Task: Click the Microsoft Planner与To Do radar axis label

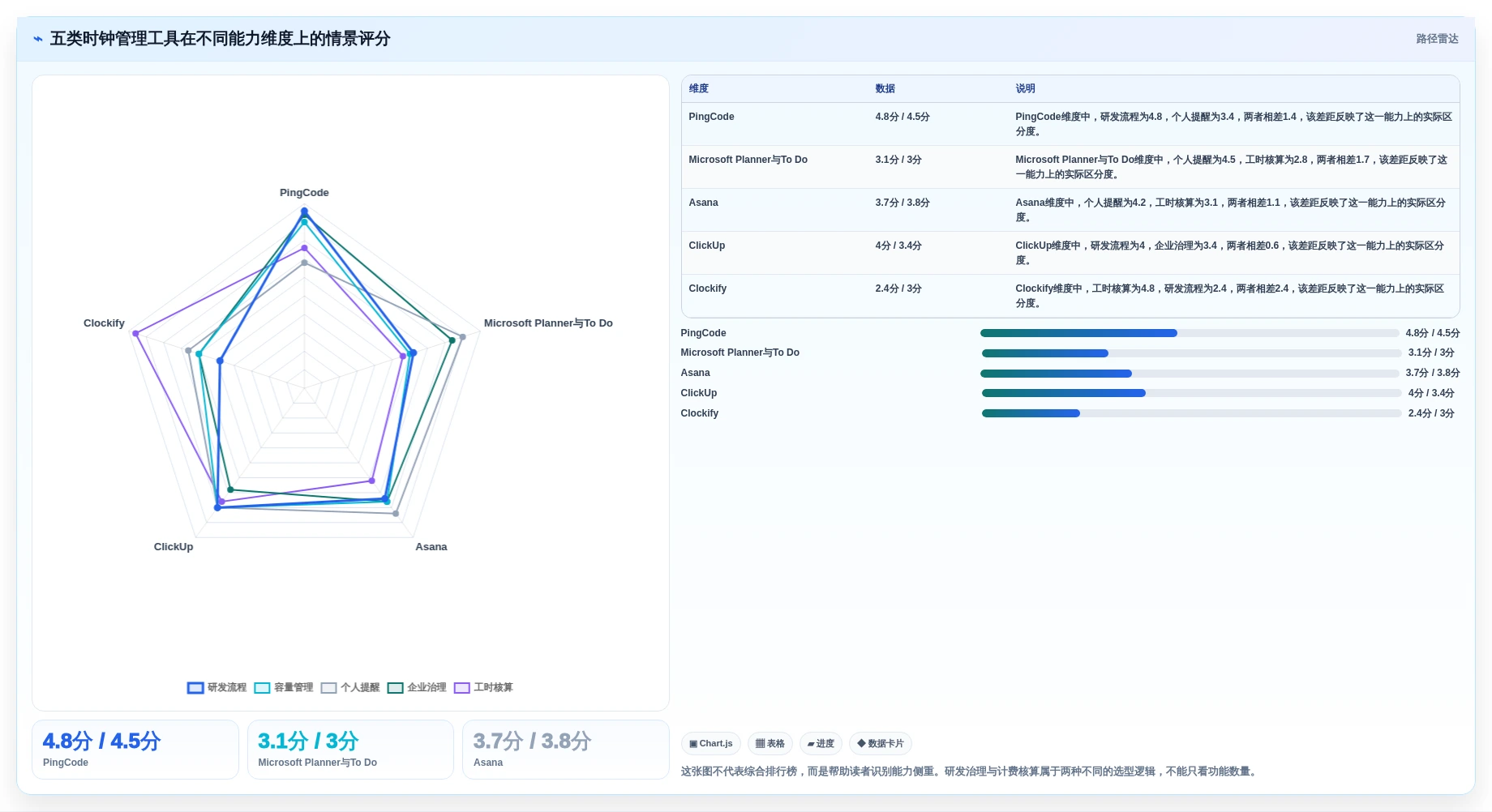Action: coord(548,323)
